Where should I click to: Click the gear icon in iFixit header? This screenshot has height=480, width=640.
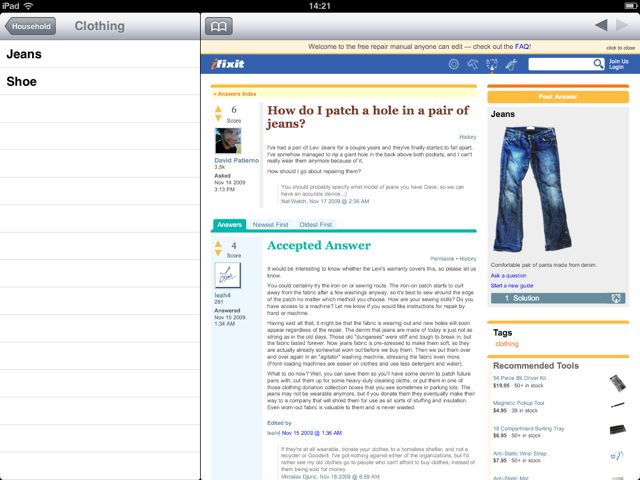[453, 64]
